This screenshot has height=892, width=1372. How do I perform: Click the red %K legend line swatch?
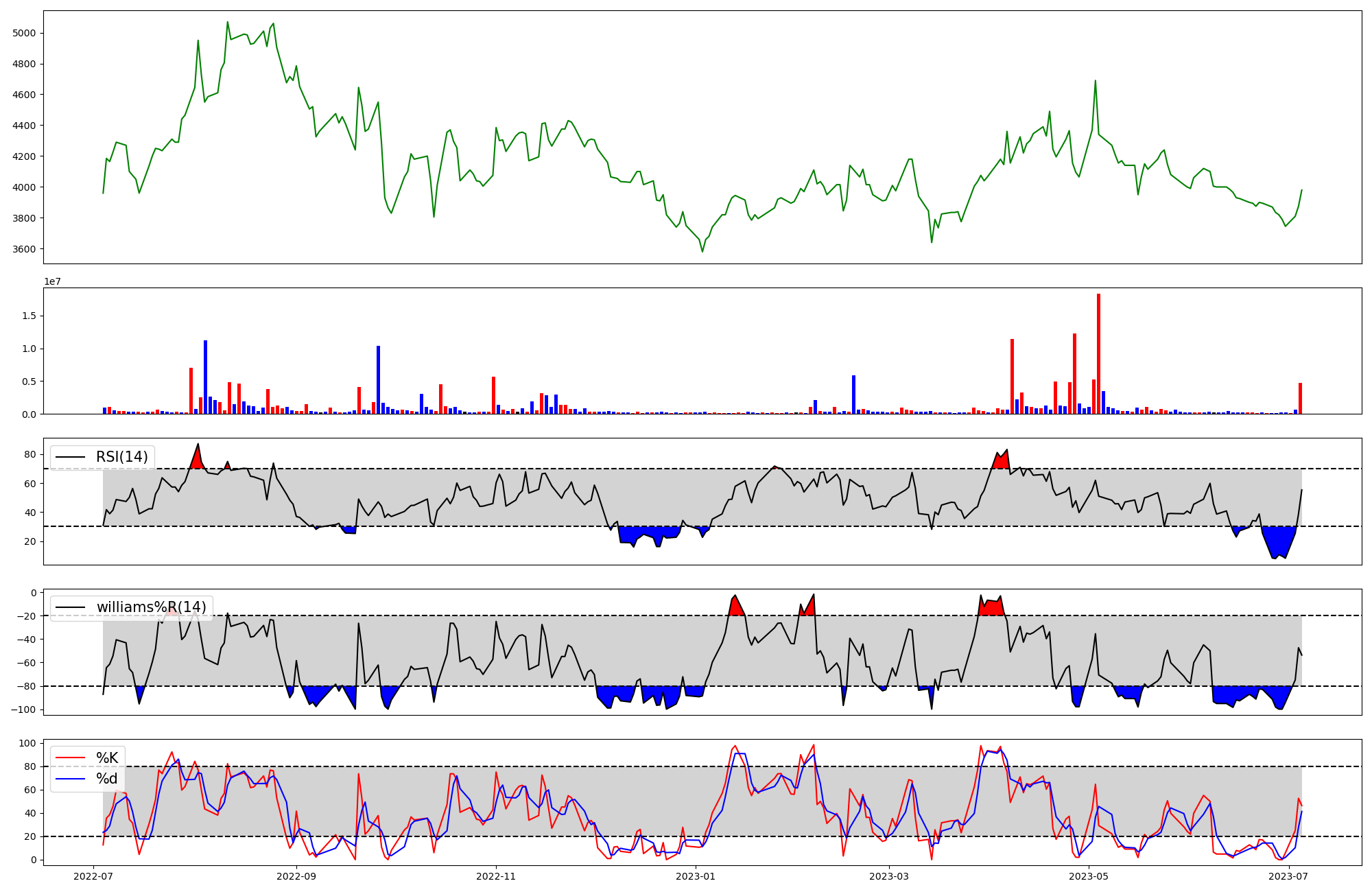[71, 758]
